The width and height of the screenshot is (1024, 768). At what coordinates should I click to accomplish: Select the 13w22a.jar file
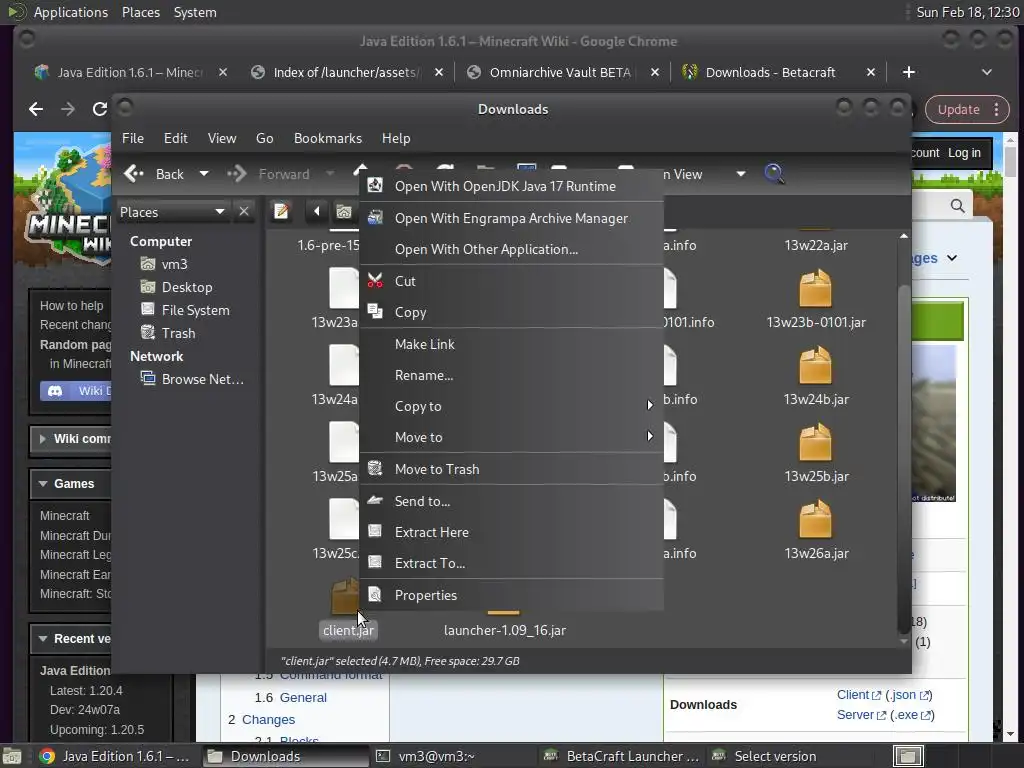(x=816, y=246)
